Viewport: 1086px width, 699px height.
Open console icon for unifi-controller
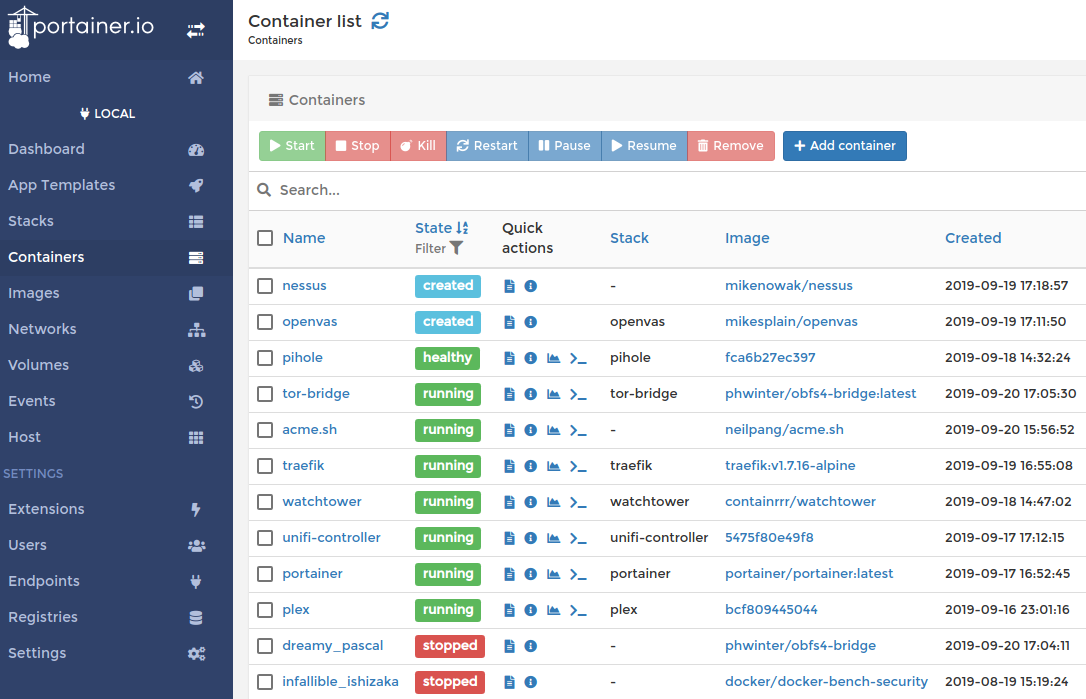(578, 538)
